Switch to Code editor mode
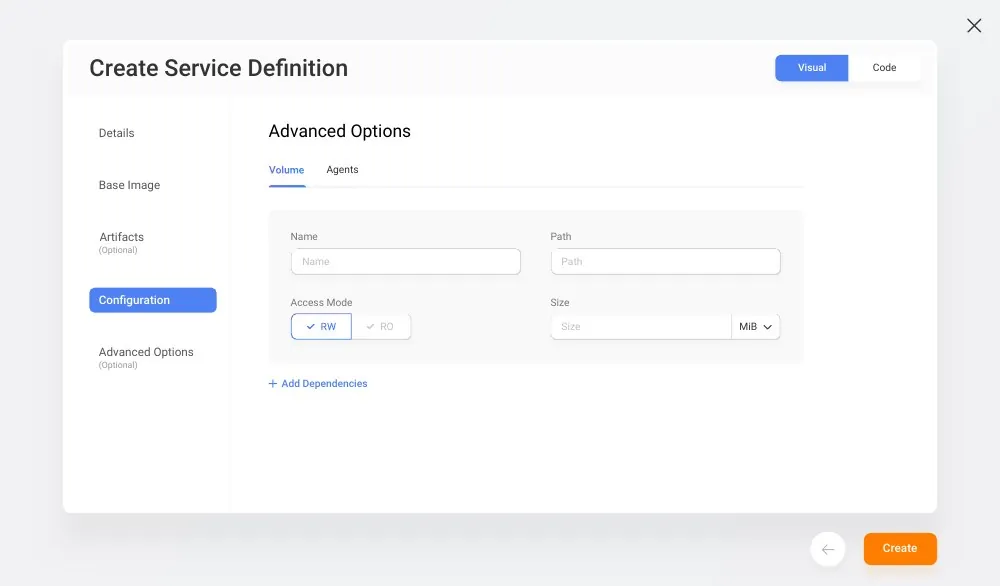The image size is (1000, 586). click(x=884, y=68)
